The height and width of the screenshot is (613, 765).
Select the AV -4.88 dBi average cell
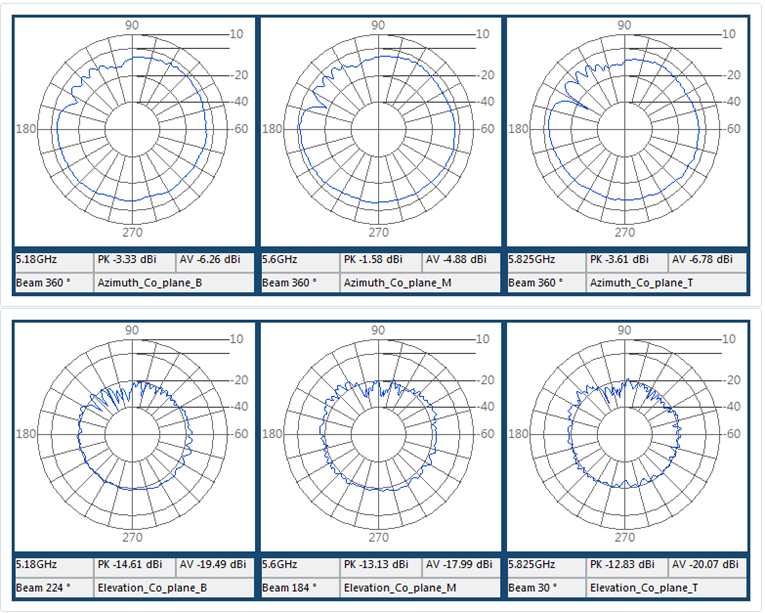[460, 260]
